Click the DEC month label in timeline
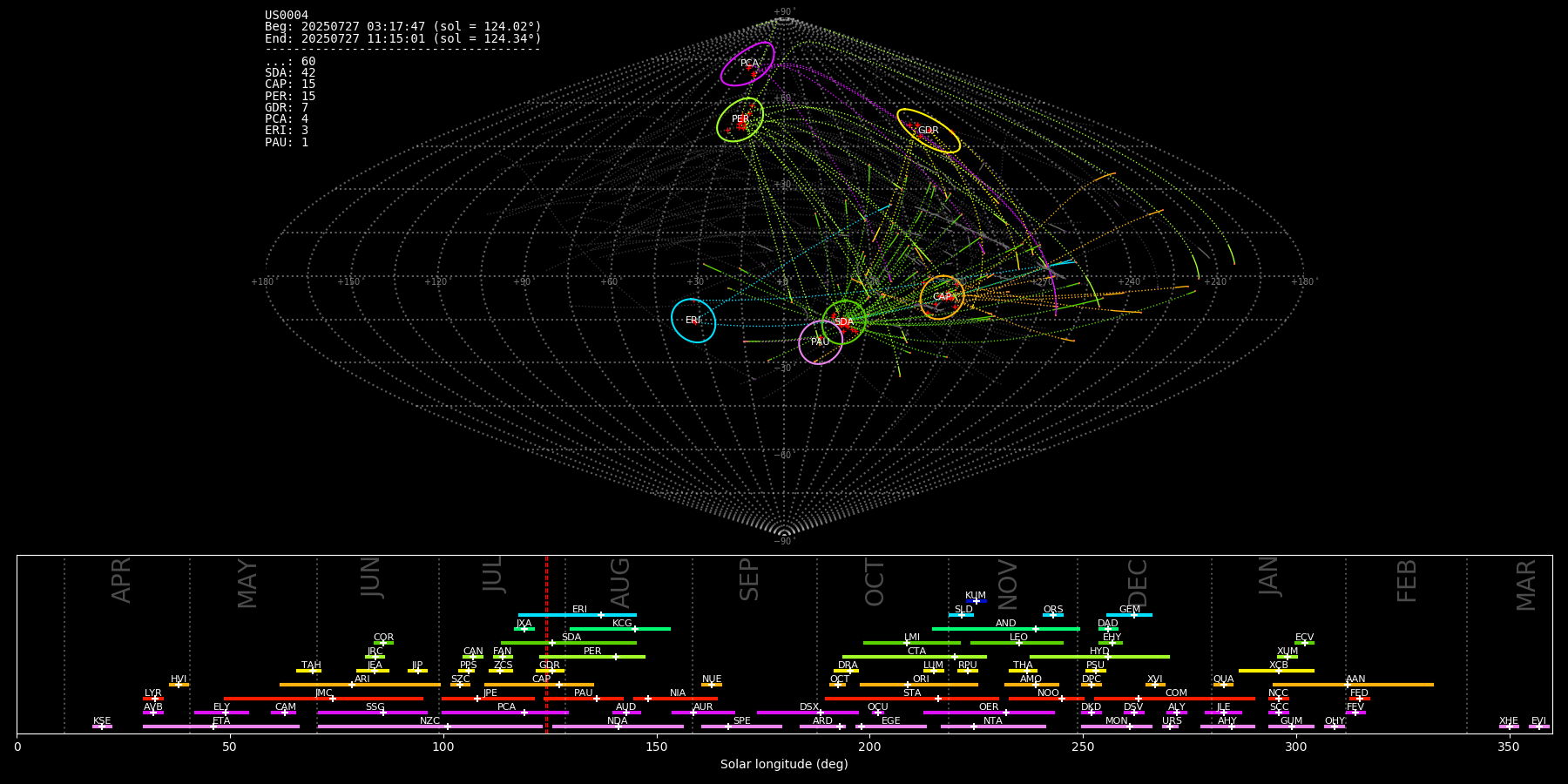 (1137, 583)
